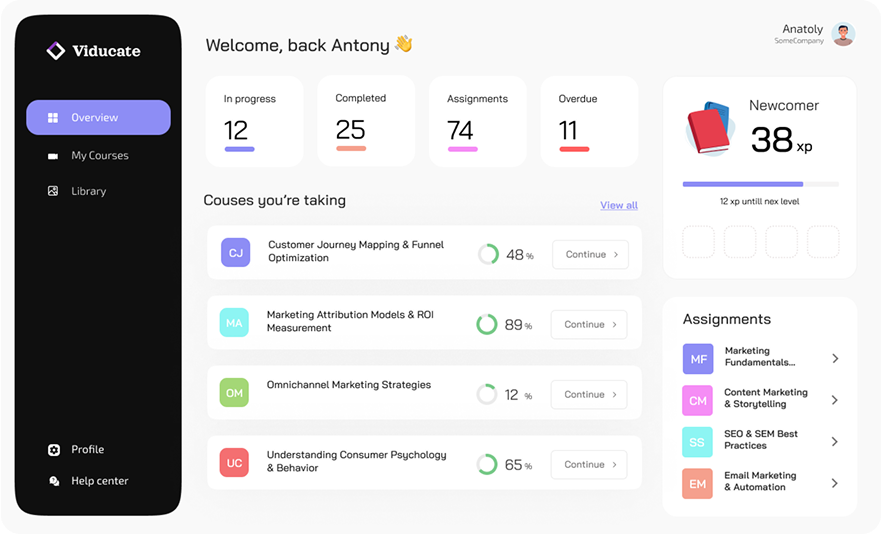Click the first empty badge slot
The width and height of the screenshot is (882, 534).
click(699, 242)
